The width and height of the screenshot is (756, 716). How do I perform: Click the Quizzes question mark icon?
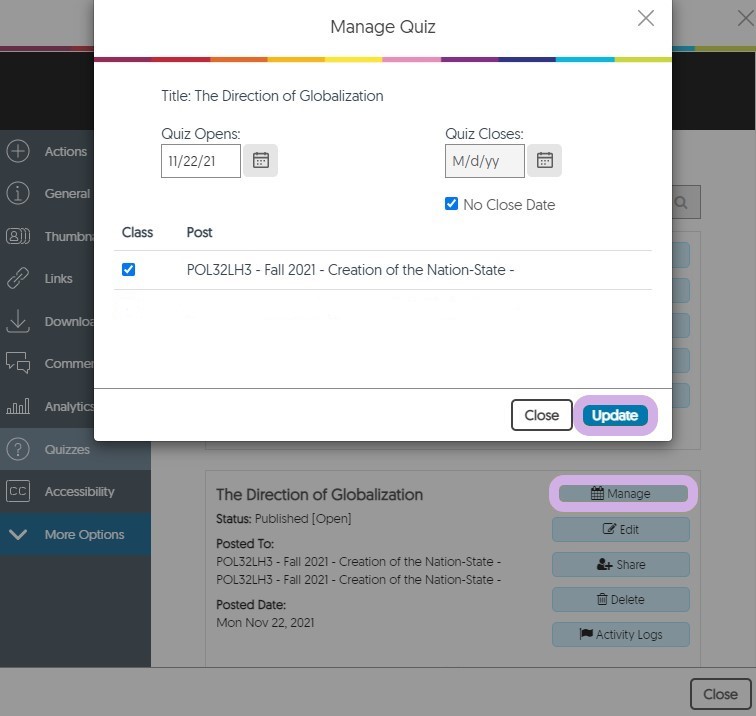pos(18,449)
